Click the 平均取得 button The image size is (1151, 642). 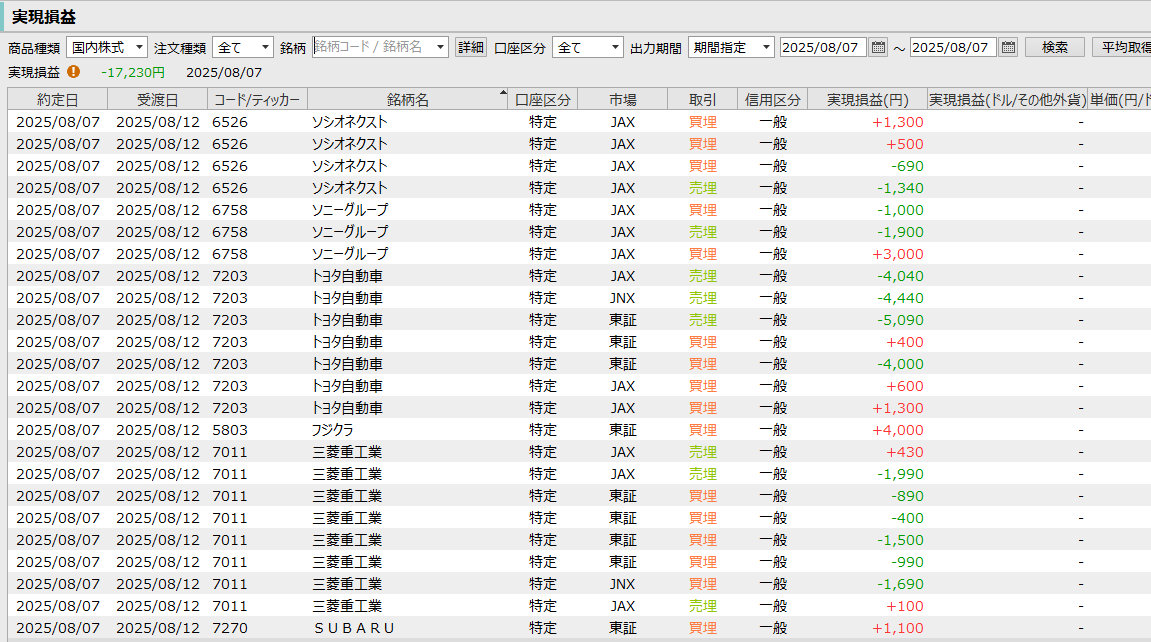tap(1122, 48)
